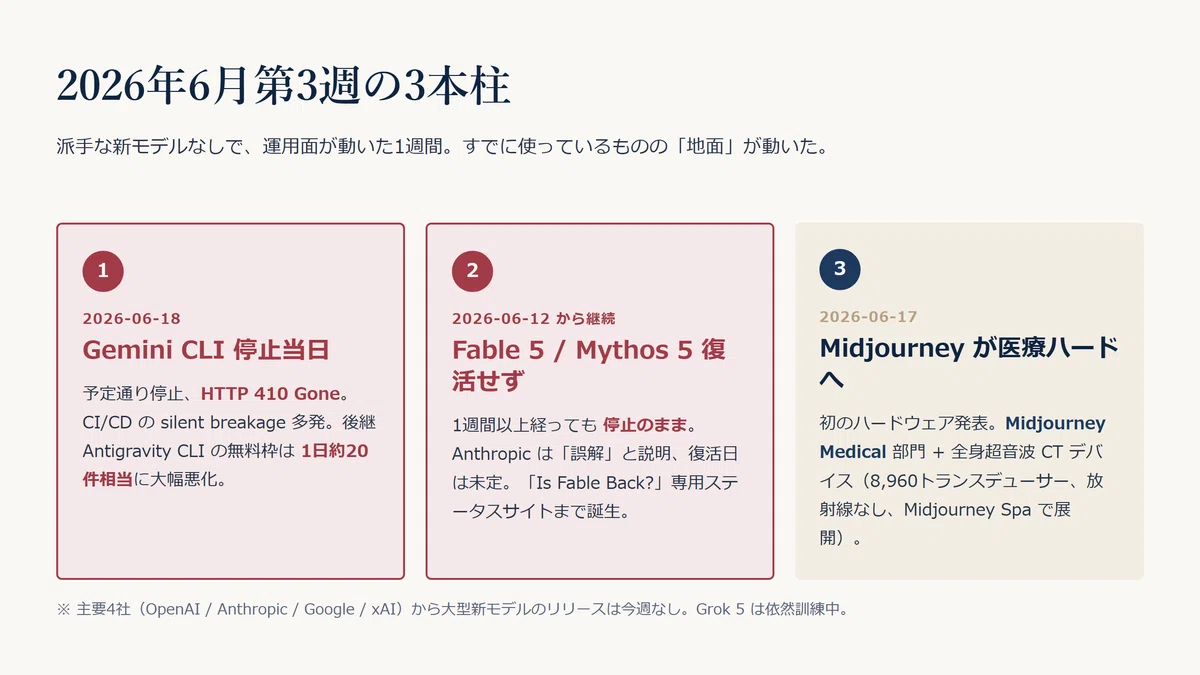Click the navy number 3 badge
The image size is (1200, 675).
tap(840, 268)
